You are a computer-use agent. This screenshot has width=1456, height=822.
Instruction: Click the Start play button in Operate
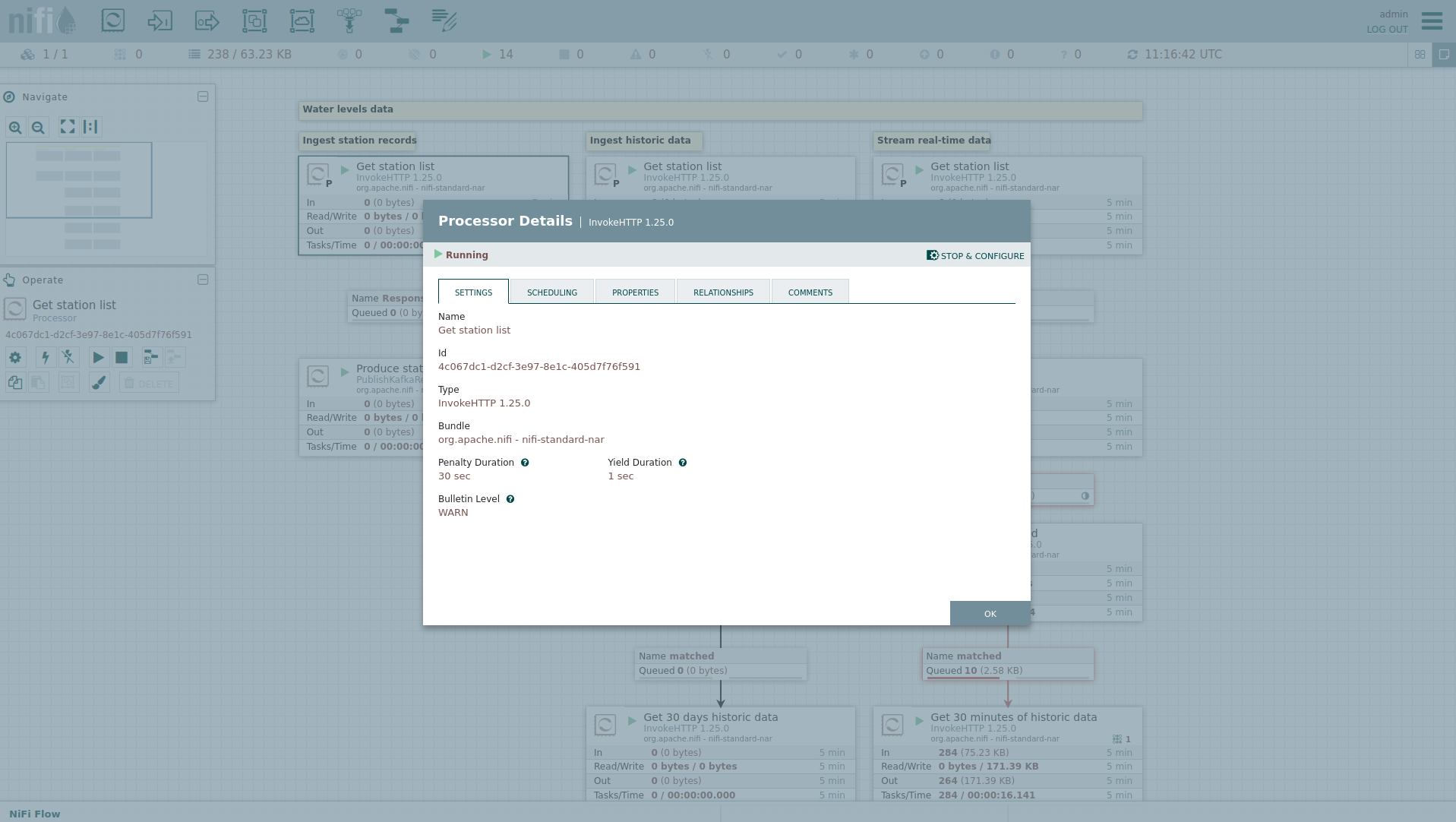coord(98,358)
